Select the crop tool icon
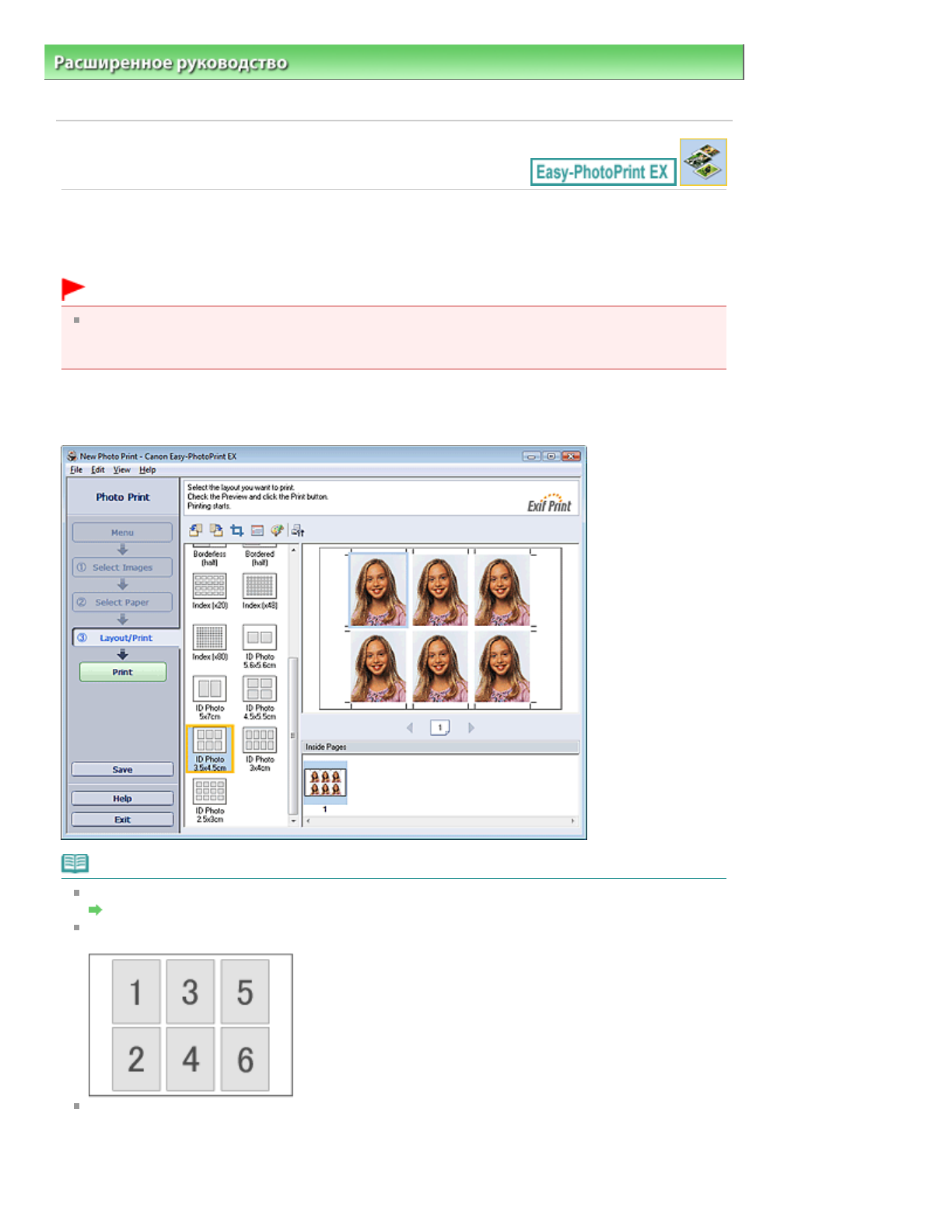Screen dimensions: 952x1232 [237, 530]
